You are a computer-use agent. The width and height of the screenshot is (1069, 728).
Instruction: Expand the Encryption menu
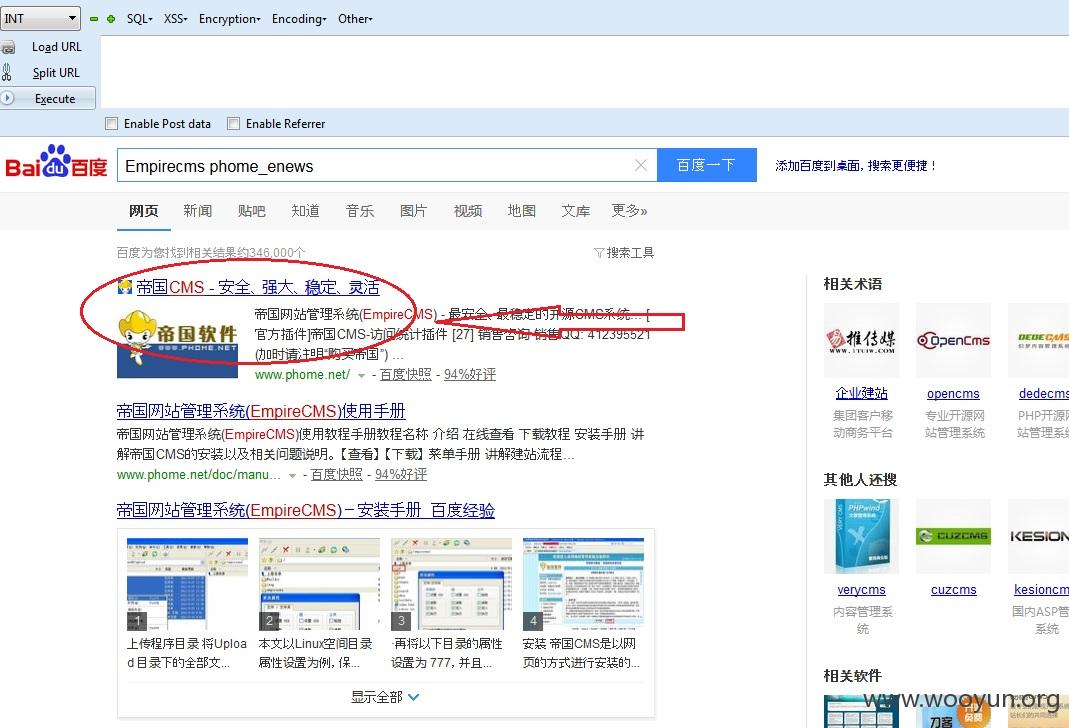pyautogui.click(x=230, y=19)
